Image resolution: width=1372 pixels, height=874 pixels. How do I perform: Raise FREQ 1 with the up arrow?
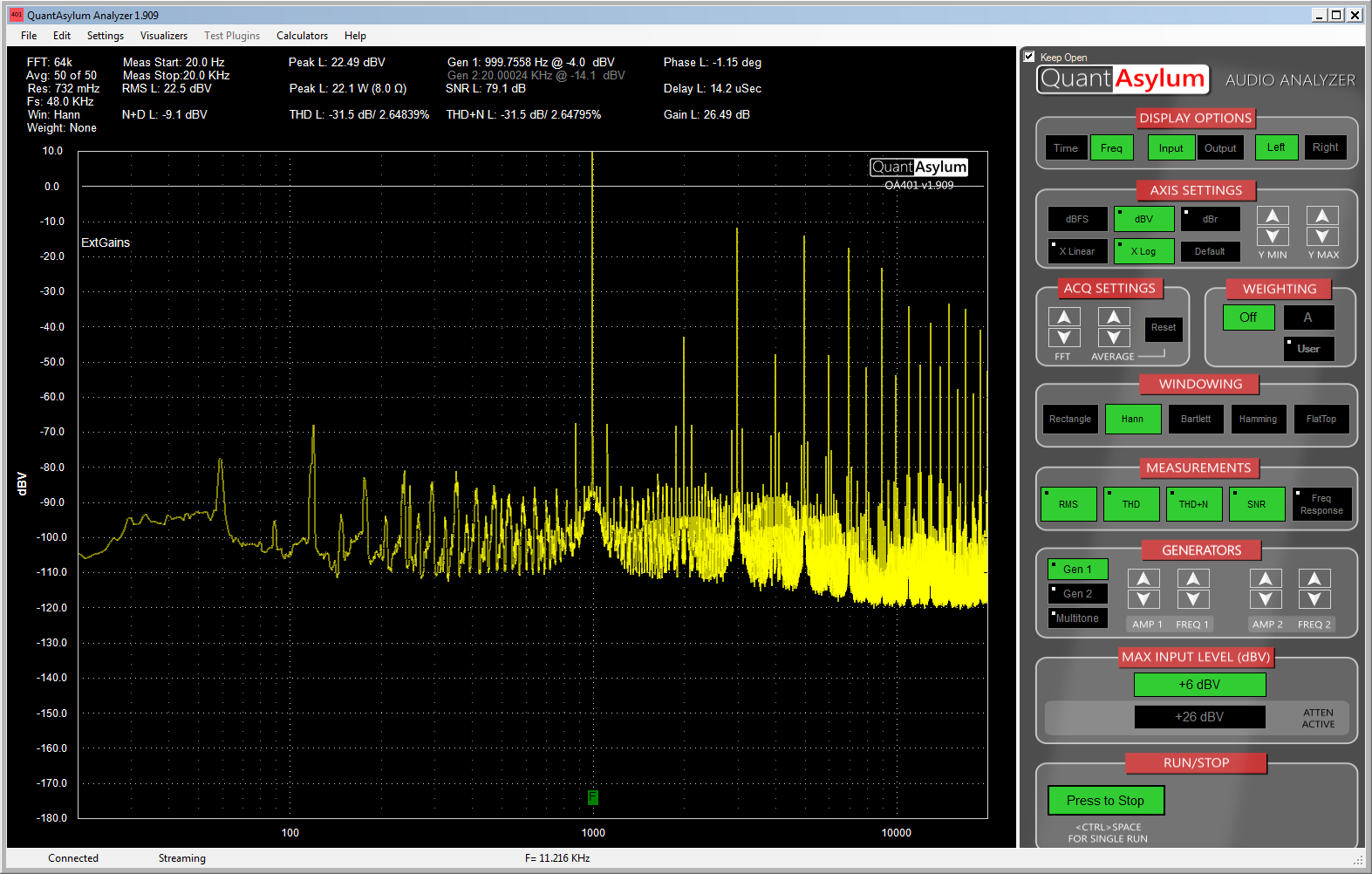(1193, 578)
